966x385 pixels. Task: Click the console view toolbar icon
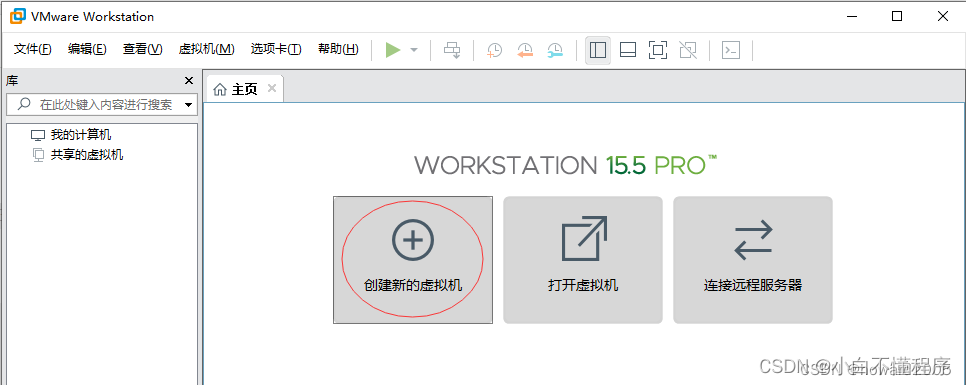(x=731, y=51)
